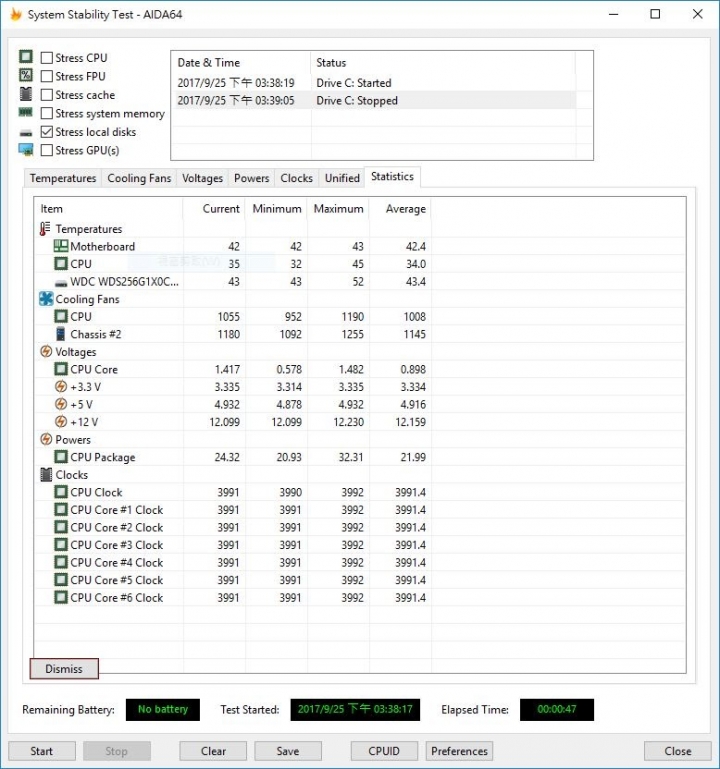The image size is (720, 769).
Task: Click the blue fan icon of Cooling Fans
Action: tap(46, 299)
